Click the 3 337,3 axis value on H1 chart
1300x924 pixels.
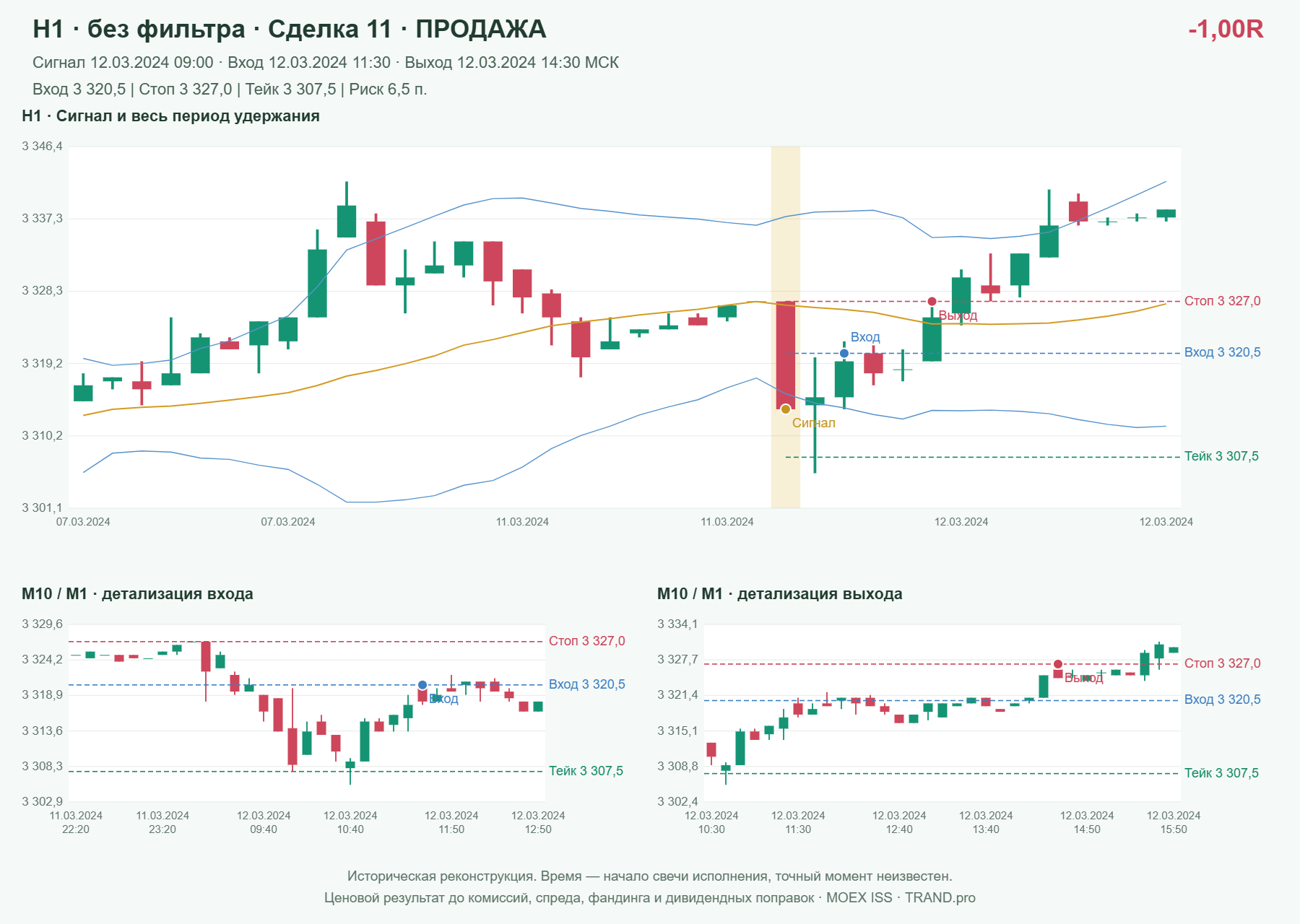point(43,219)
